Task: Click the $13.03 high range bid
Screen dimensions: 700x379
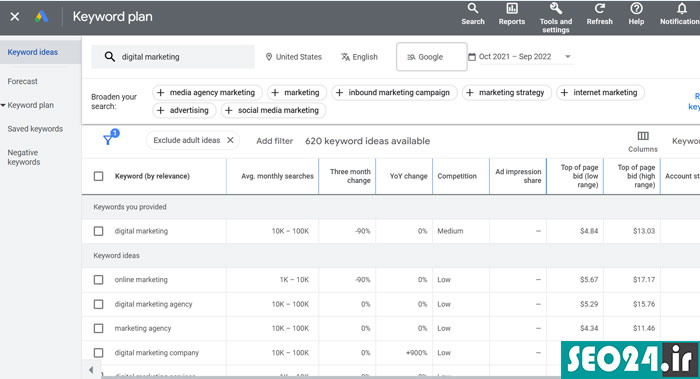Action: point(644,231)
